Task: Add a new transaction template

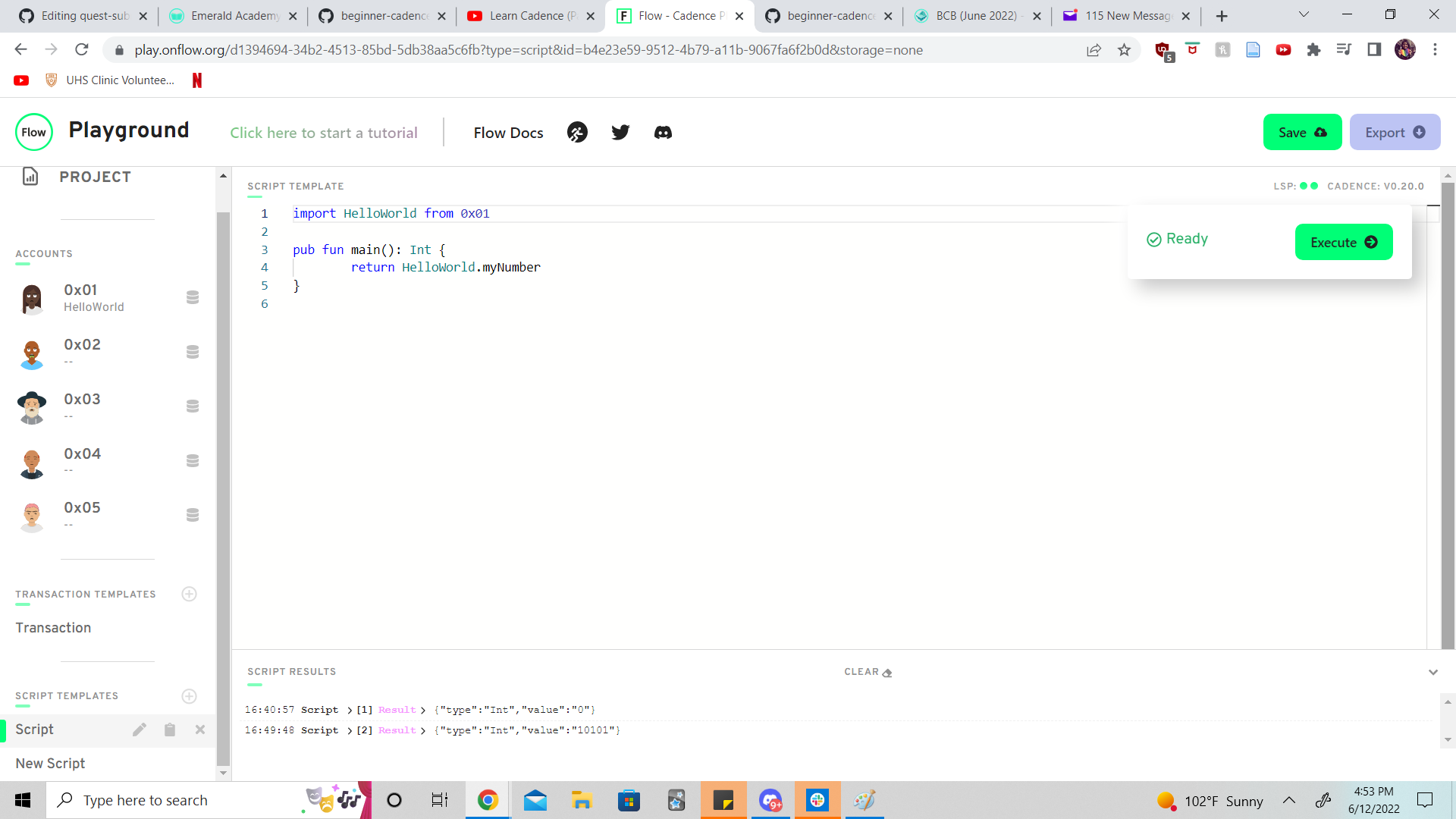Action: [189, 594]
